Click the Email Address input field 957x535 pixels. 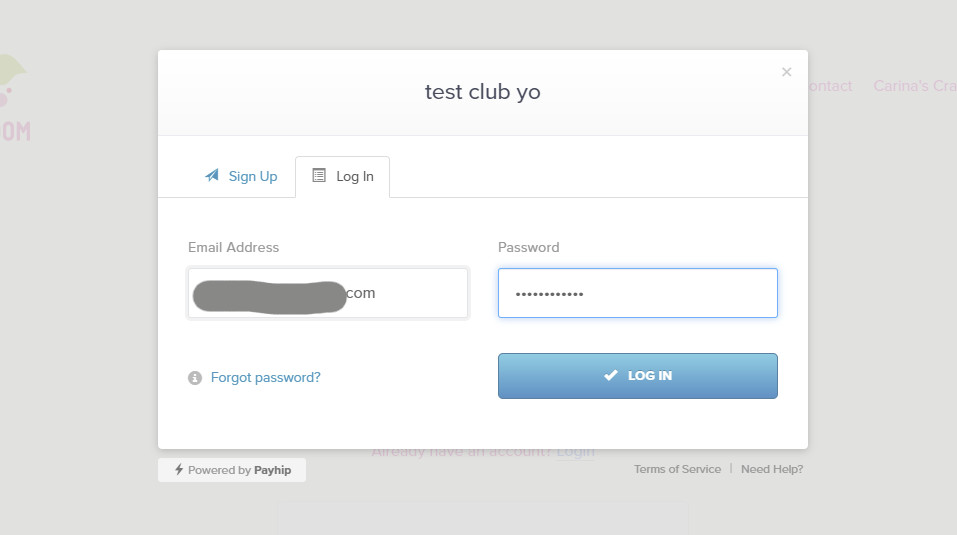pos(328,293)
